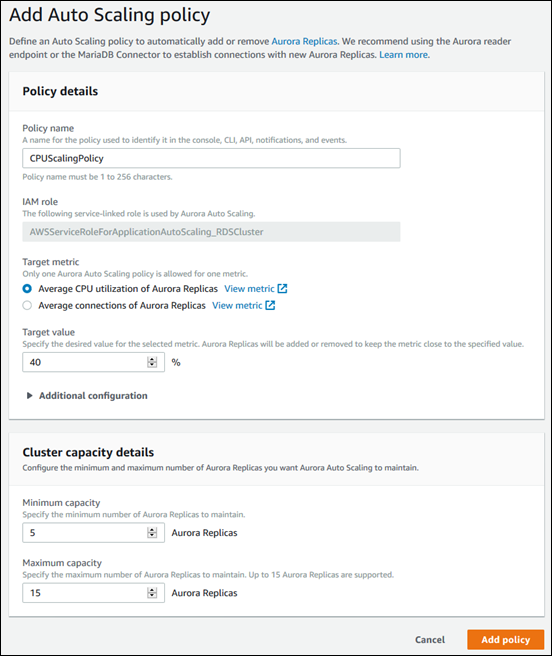This screenshot has height=656, width=552.
Task: Click external link icon beside connections View metric
Action: [270, 305]
